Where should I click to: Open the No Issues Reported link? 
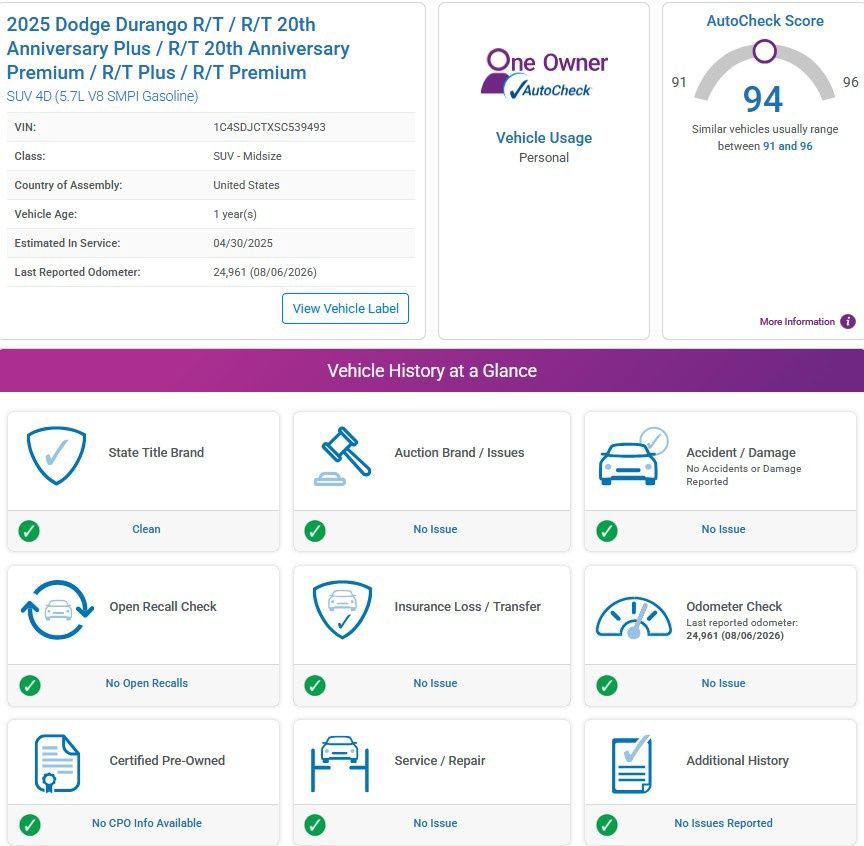pos(723,823)
